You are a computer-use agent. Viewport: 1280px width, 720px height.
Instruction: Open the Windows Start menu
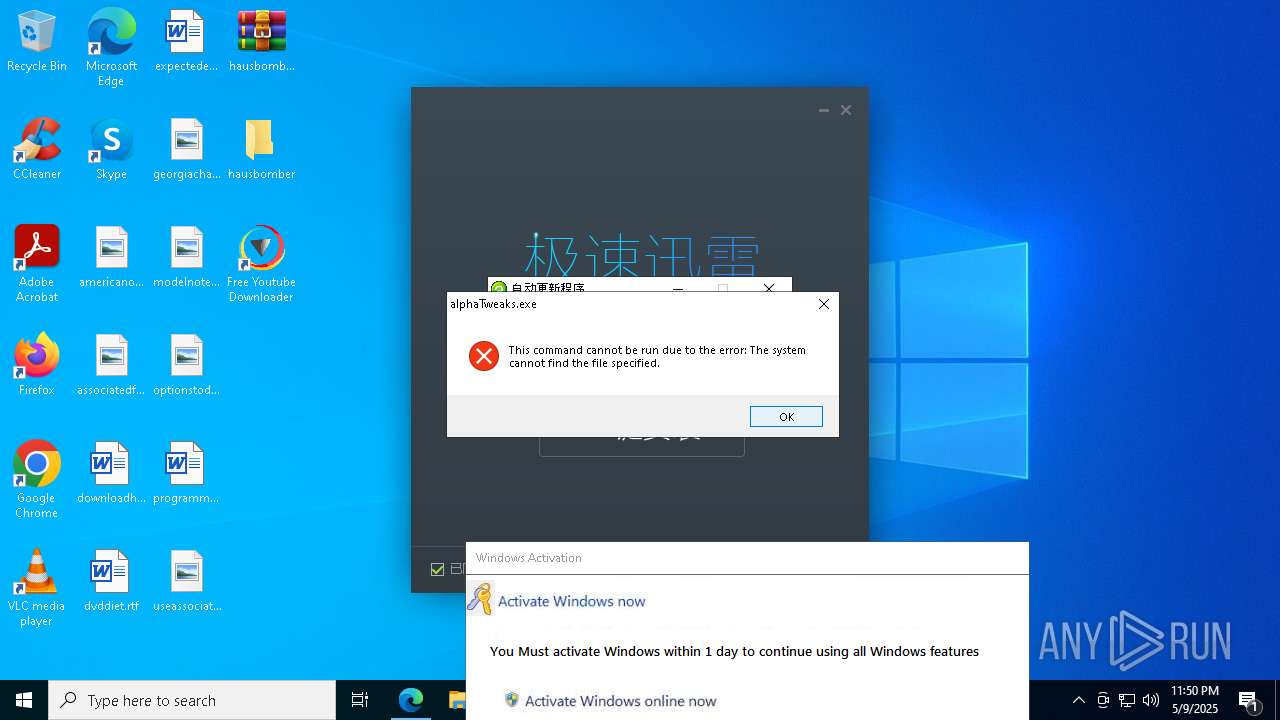[x=24, y=700]
